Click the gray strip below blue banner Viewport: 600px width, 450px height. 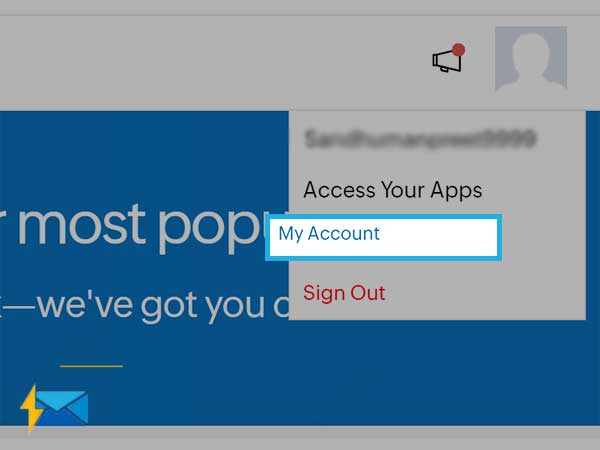(300, 438)
